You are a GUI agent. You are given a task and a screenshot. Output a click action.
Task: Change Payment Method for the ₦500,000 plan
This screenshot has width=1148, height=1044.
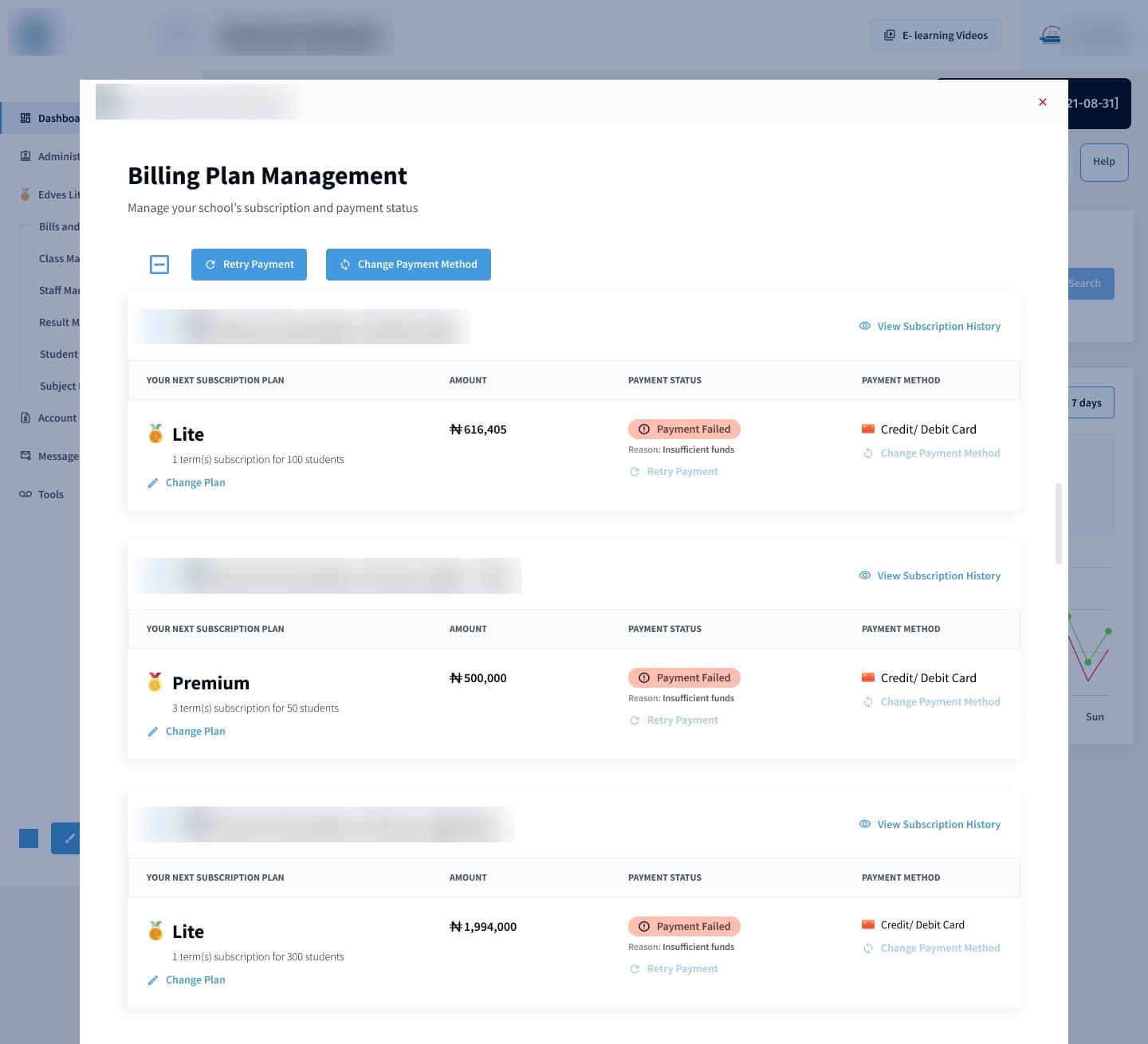tap(931, 701)
